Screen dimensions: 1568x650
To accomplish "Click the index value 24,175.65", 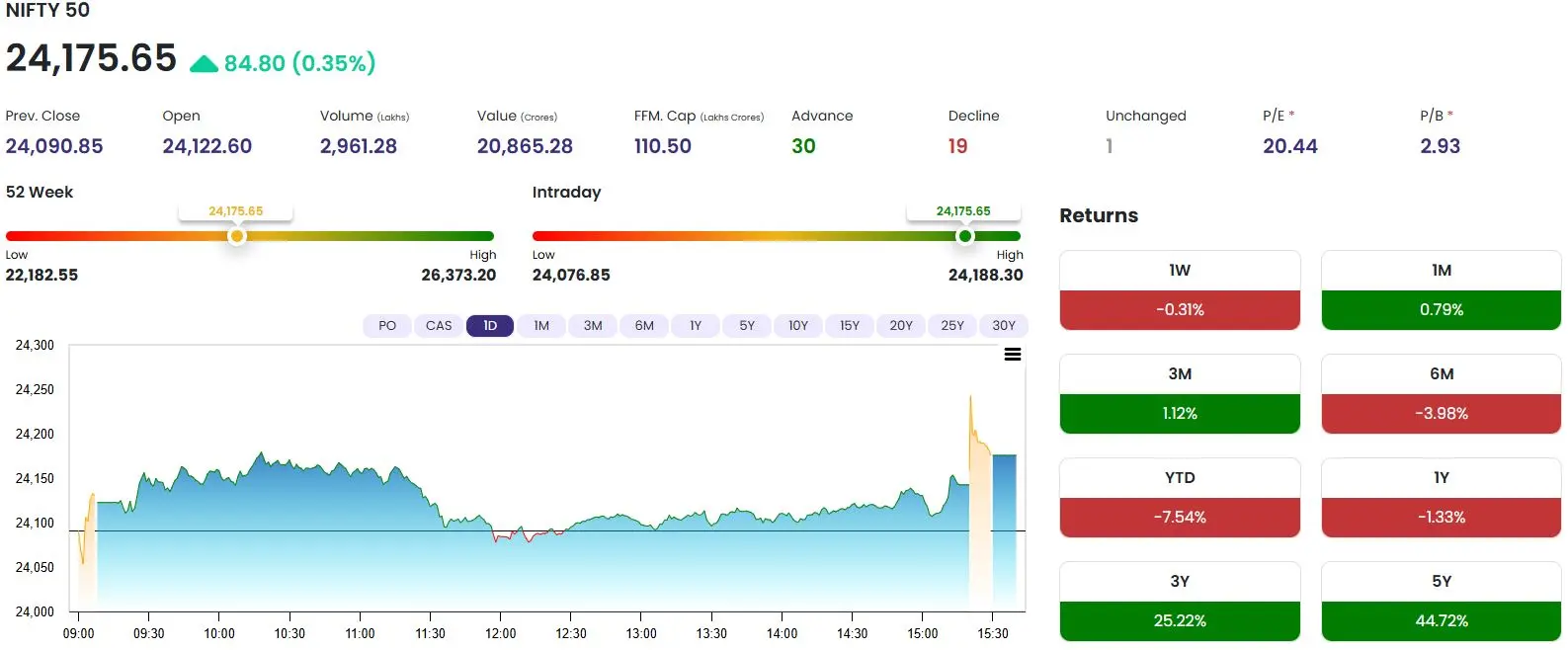I will (x=91, y=59).
